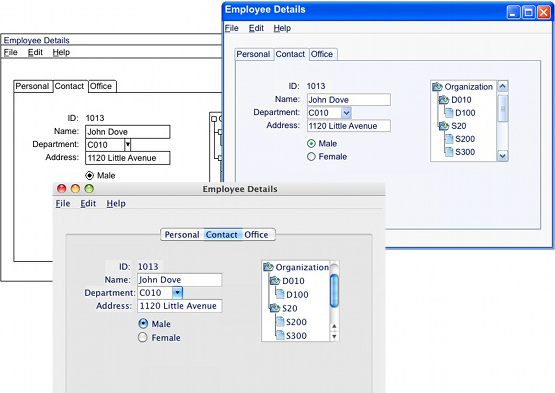This screenshot has width=555, height=393.
Task: Click S20 folder icon in Windows-style window
Action: [444, 126]
